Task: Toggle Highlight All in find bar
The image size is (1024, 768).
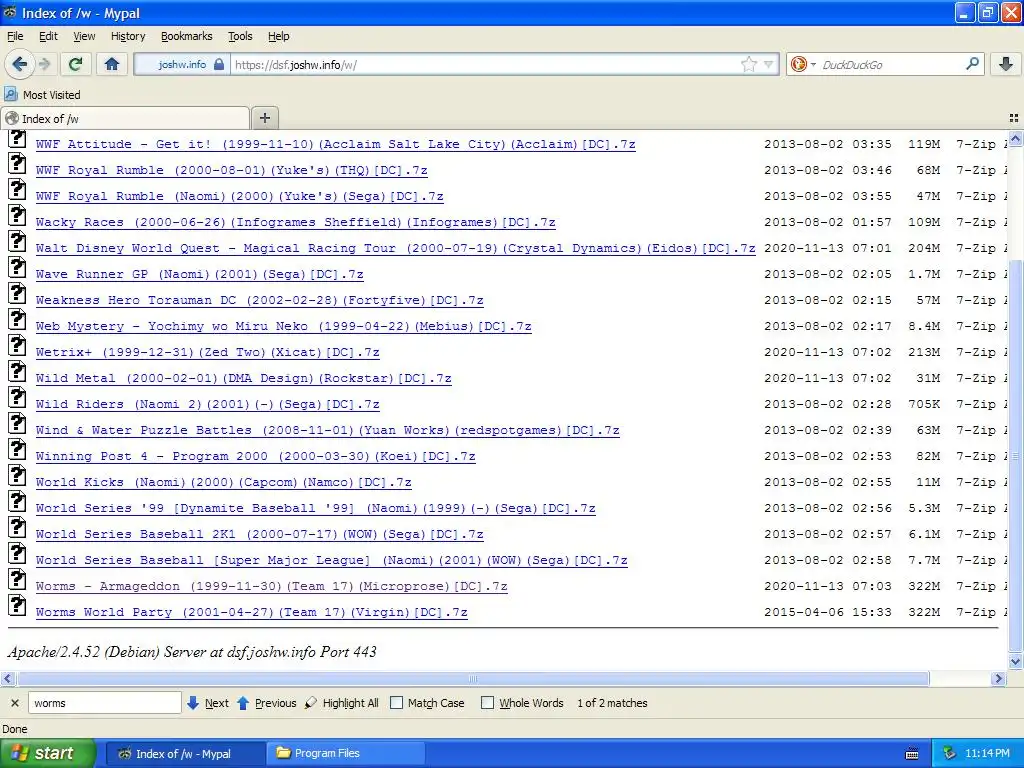Action: pyautogui.click(x=342, y=703)
